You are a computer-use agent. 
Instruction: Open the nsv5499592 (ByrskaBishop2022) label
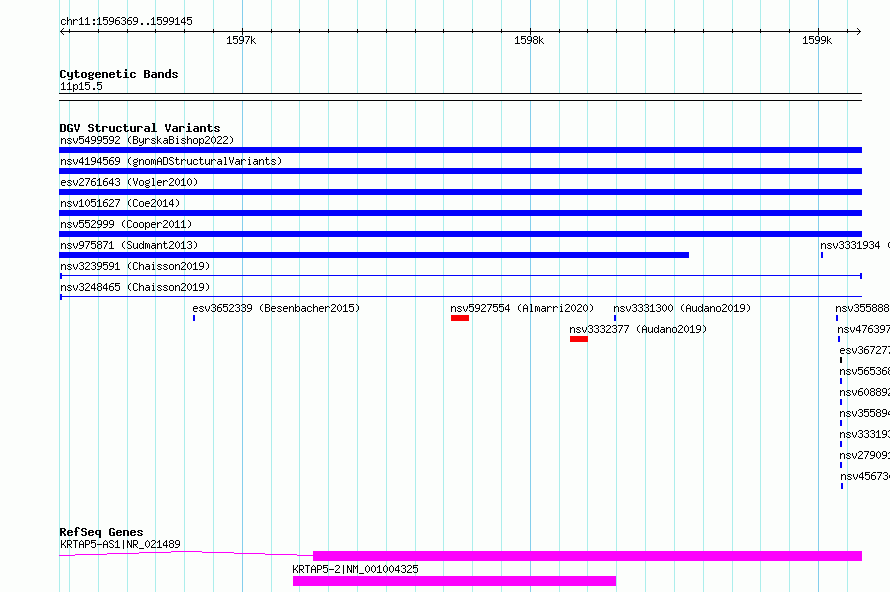[147, 140]
